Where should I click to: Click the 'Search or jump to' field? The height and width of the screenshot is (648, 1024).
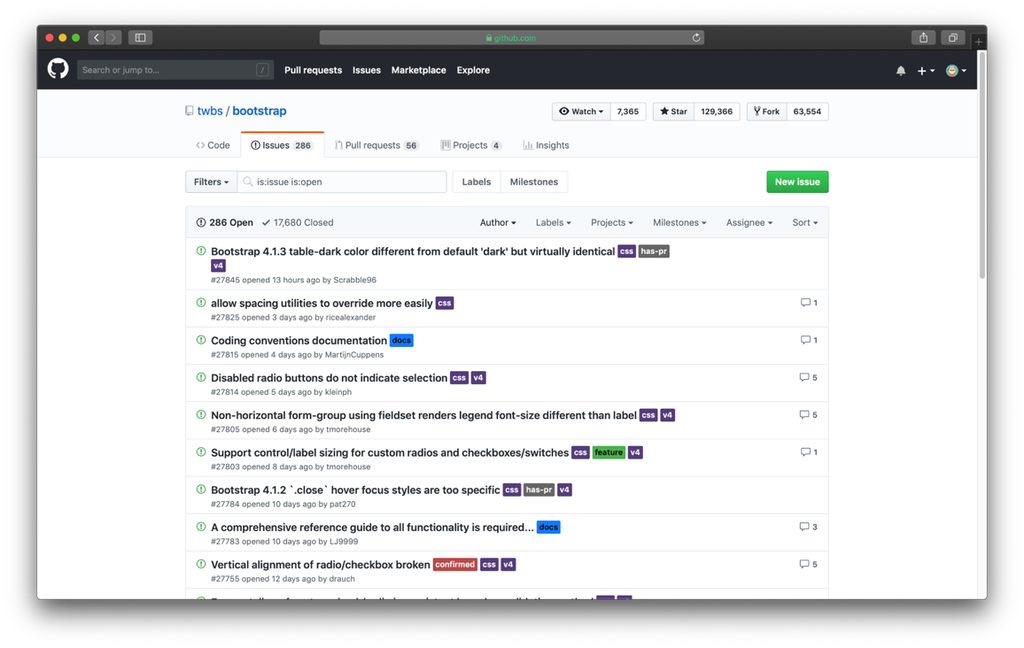(x=174, y=70)
